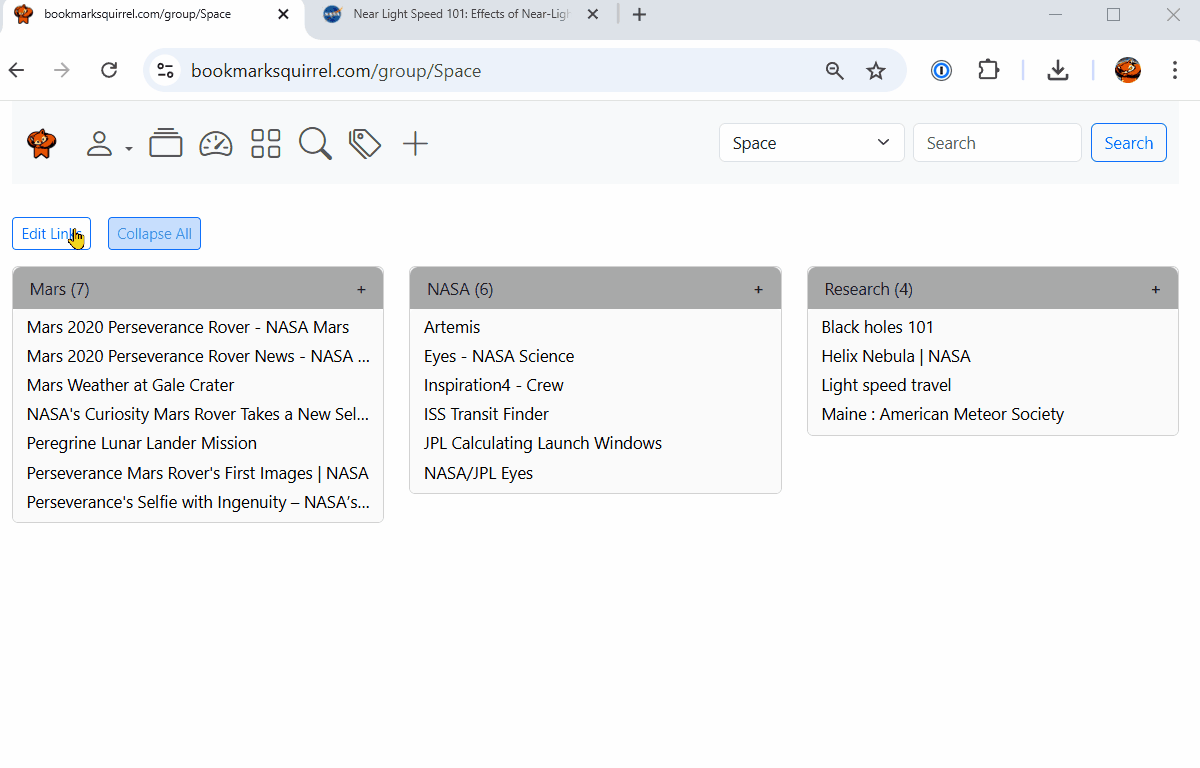Collapse the Mars (7) category header

(198, 289)
